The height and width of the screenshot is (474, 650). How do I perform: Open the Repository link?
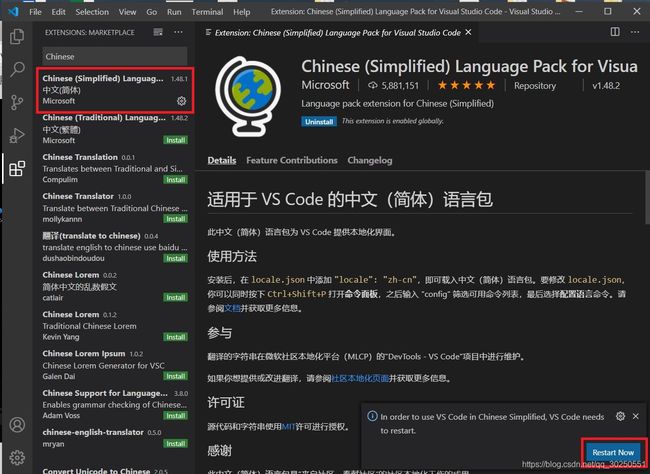[535, 86]
